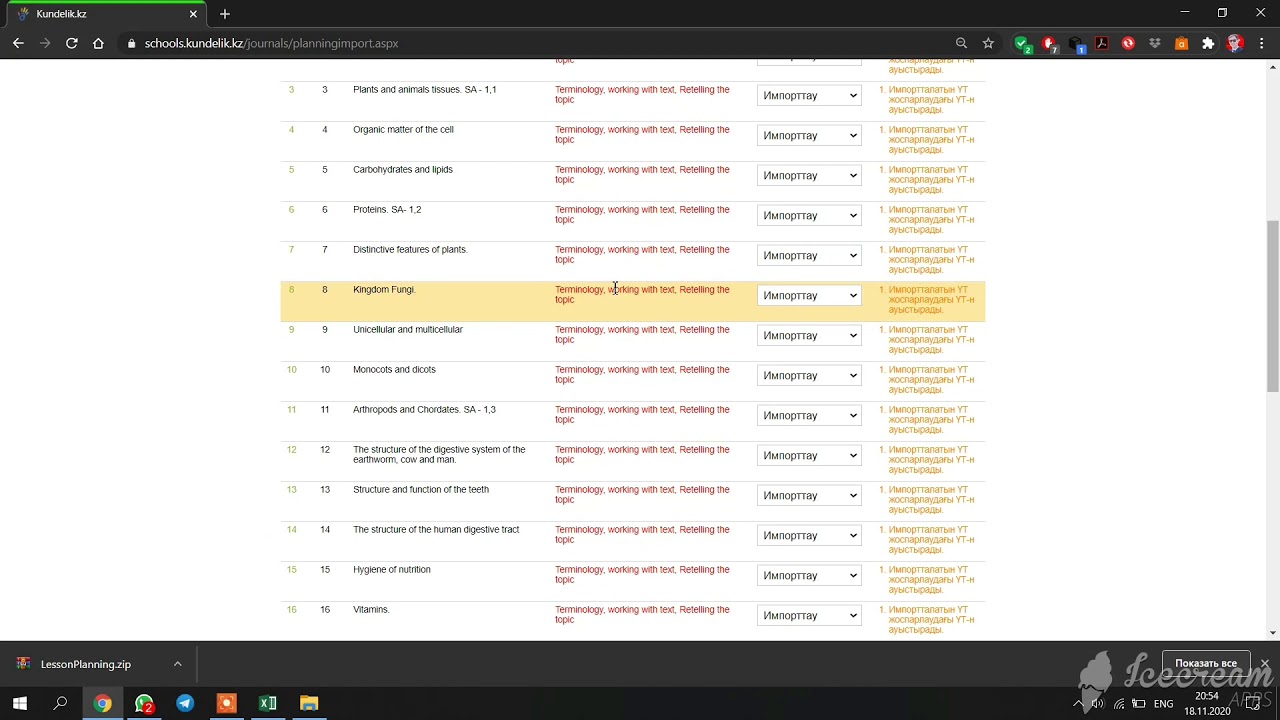Show hidden system tray icons
This screenshot has height=720, width=1280.
[x=1078, y=703]
